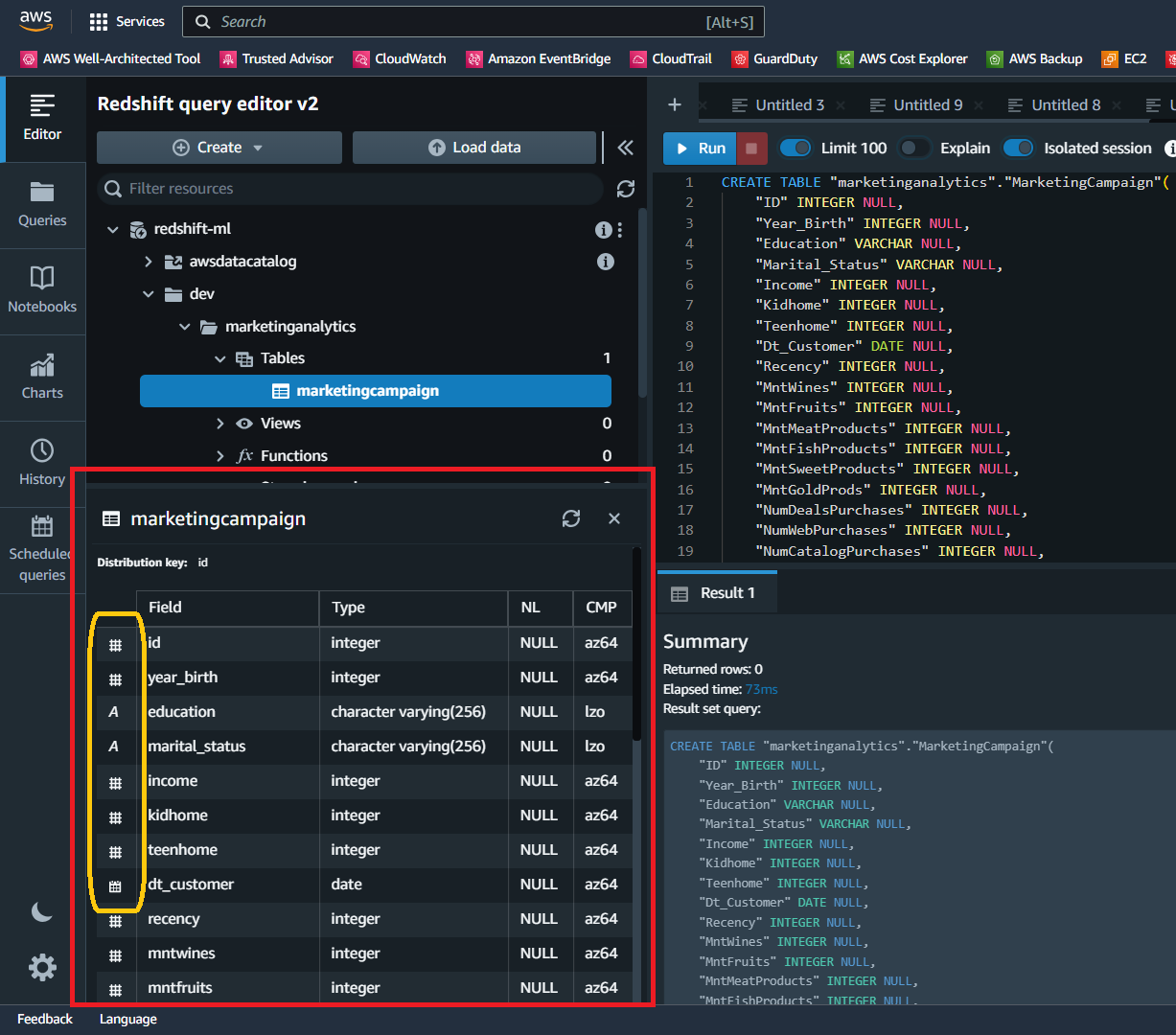This screenshot has width=1176, height=1035.
Task: Sort by the Type column header
Action: pyautogui.click(x=413, y=608)
